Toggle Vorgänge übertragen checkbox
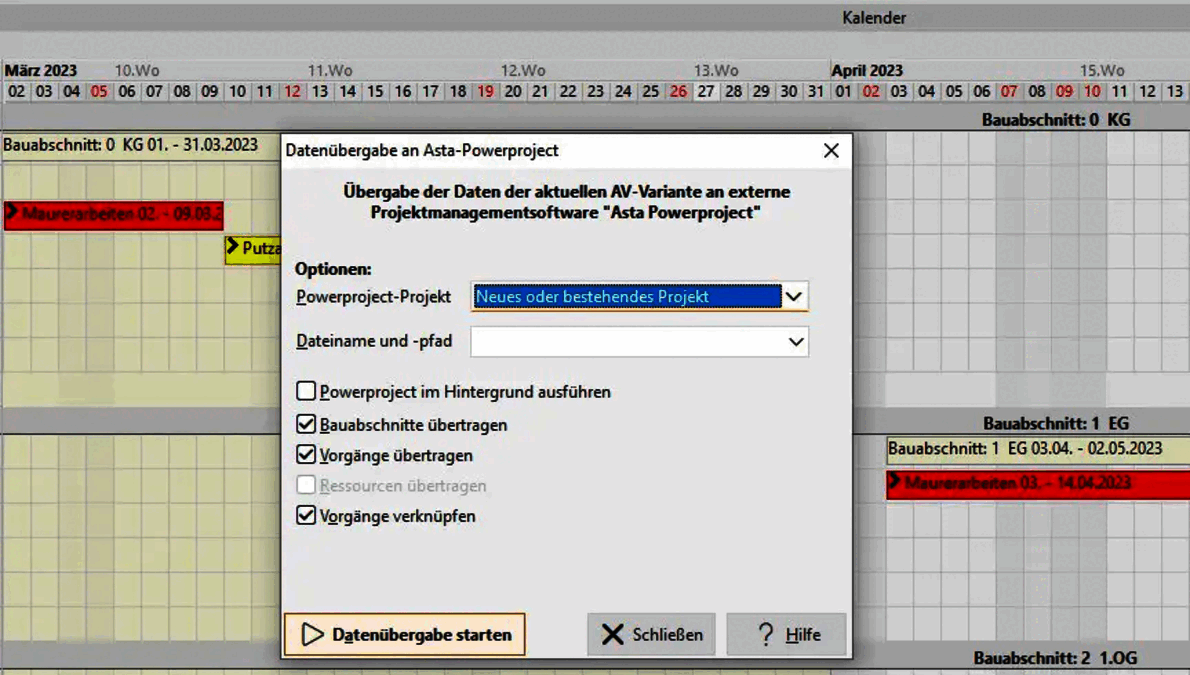This screenshot has height=675, width=1190. tap(306, 454)
